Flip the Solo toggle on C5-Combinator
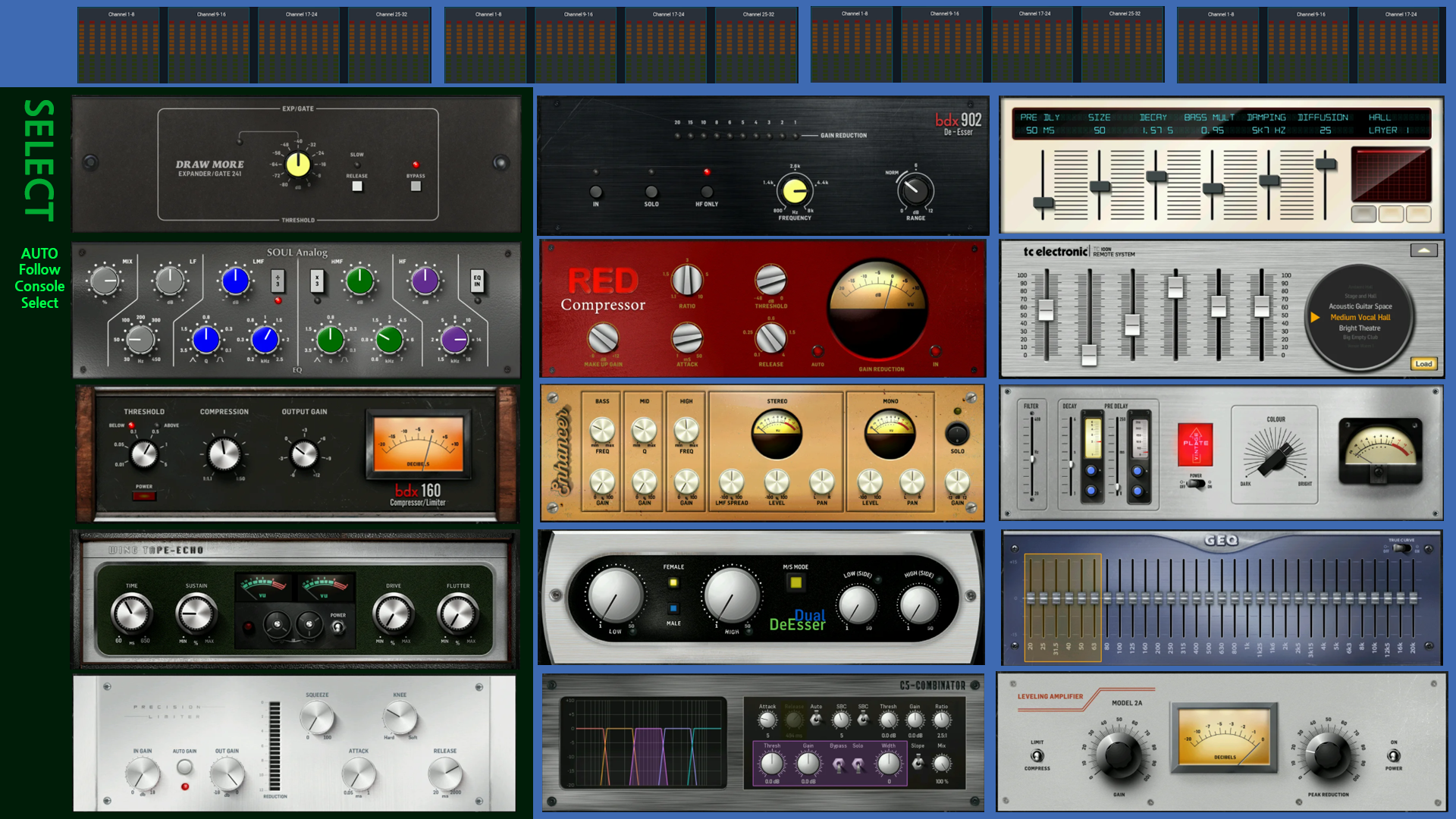The image size is (1456, 819). [x=858, y=765]
